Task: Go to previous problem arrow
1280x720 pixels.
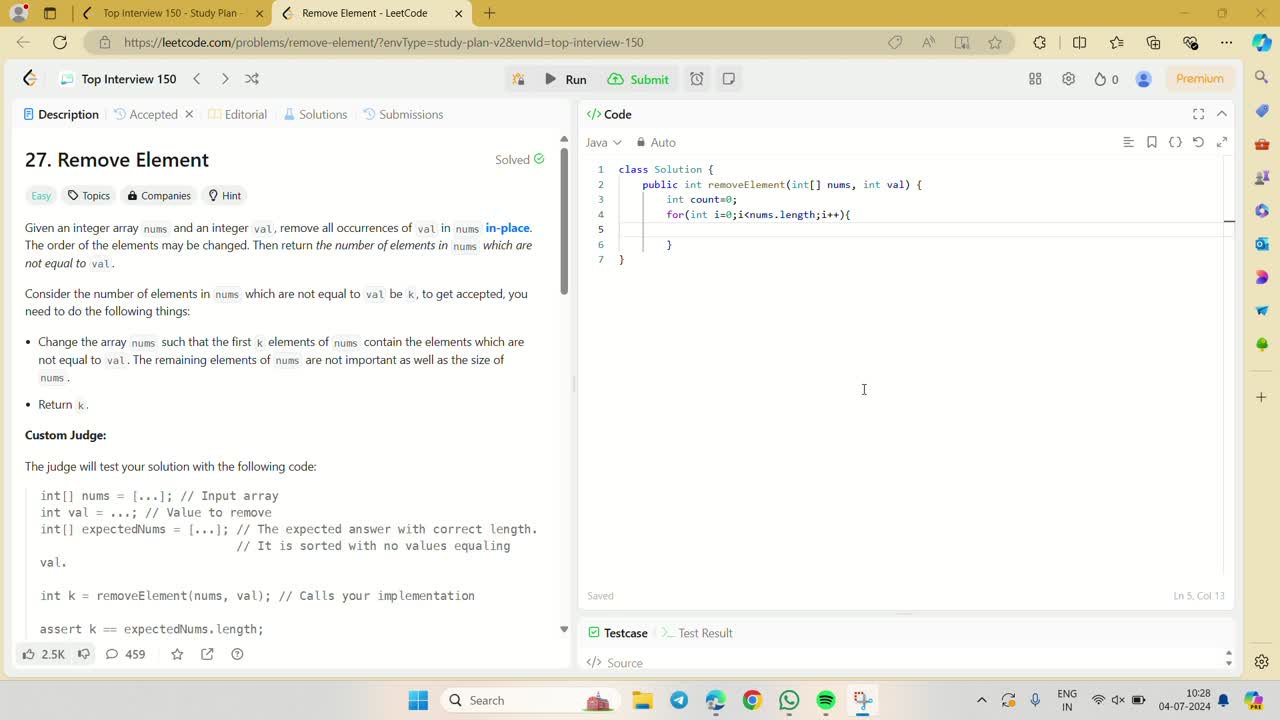Action: (197, 79)
